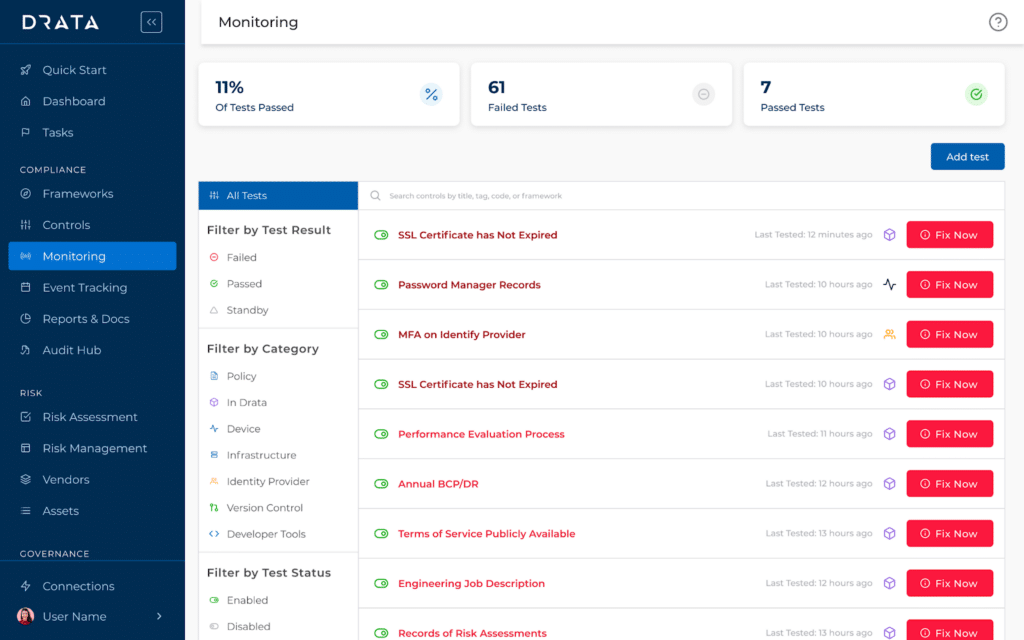Click the percentage icon on Tests Passed card
The height and width of the screenshot is (640, 1024).
point(431,95)
